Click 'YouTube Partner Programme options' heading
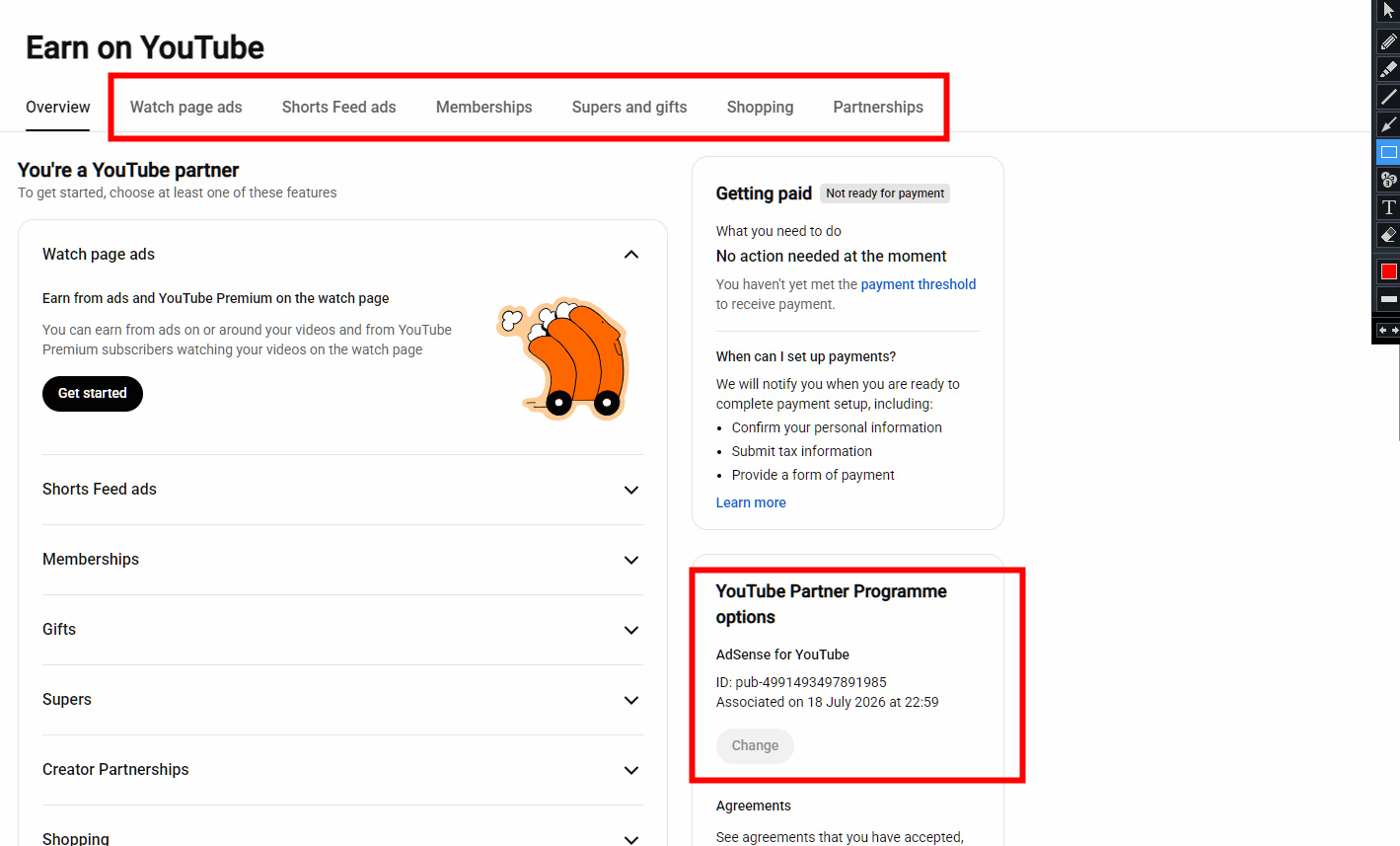 [x=832, y=604]
